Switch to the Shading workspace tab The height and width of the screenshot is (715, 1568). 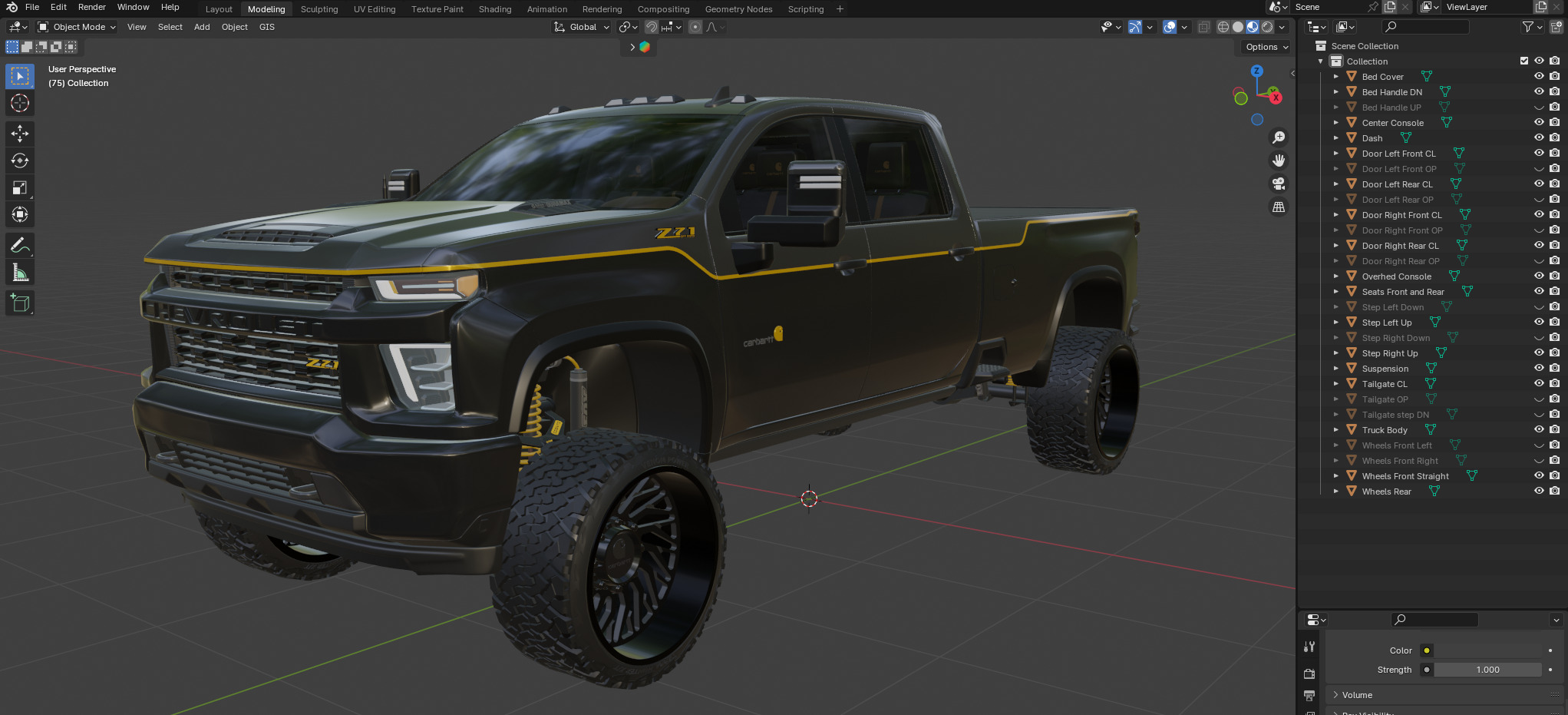[x=495, y=9]
